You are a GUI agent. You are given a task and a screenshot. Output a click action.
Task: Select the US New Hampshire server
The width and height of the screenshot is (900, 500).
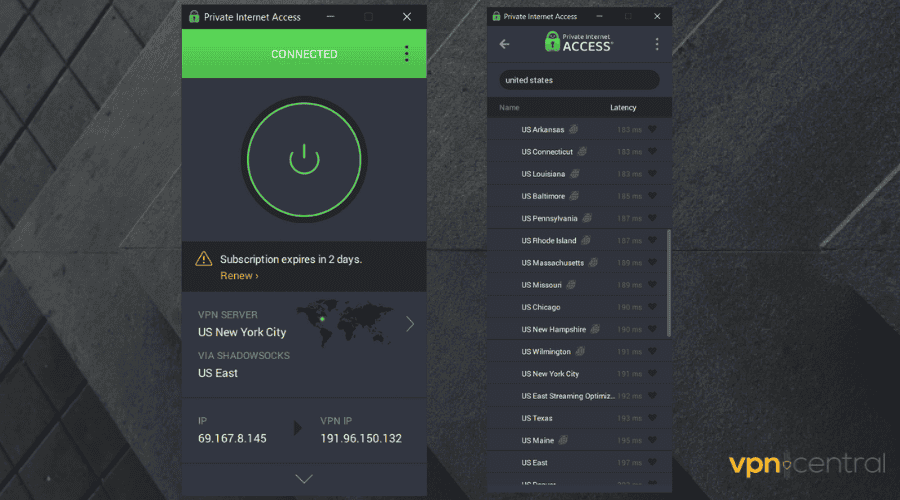(577, 329)
